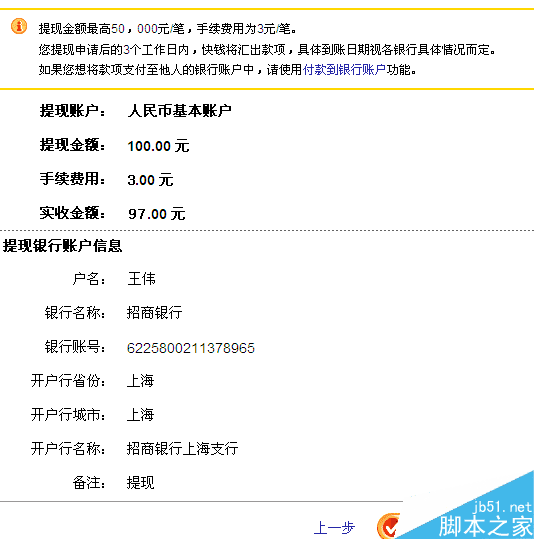Click the 提现账户 label
The height and width of the screenshot is (539, 534).
[73, 111]
